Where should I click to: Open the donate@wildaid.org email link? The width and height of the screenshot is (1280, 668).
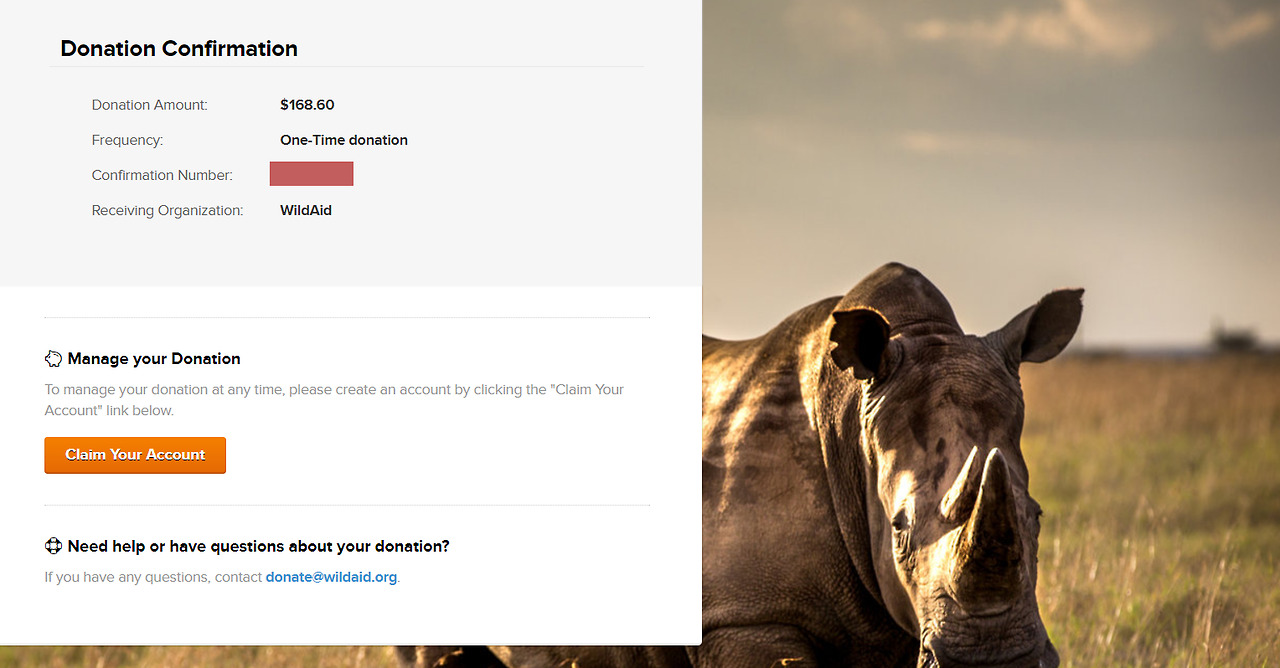pos(331,577)
